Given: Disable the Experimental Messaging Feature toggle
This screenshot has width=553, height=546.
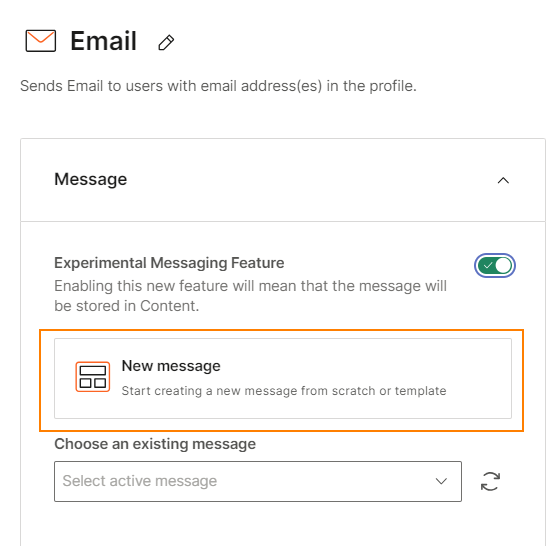Looking at the screenshot, I should (494, 266).
